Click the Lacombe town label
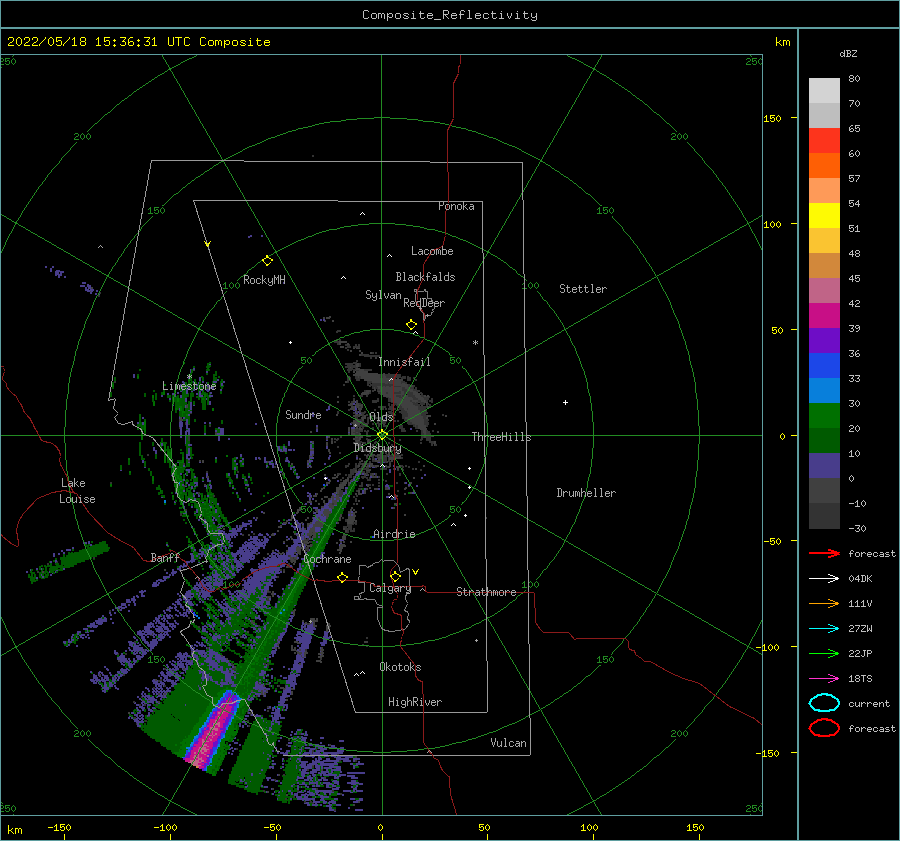 (x=432, y=251)
